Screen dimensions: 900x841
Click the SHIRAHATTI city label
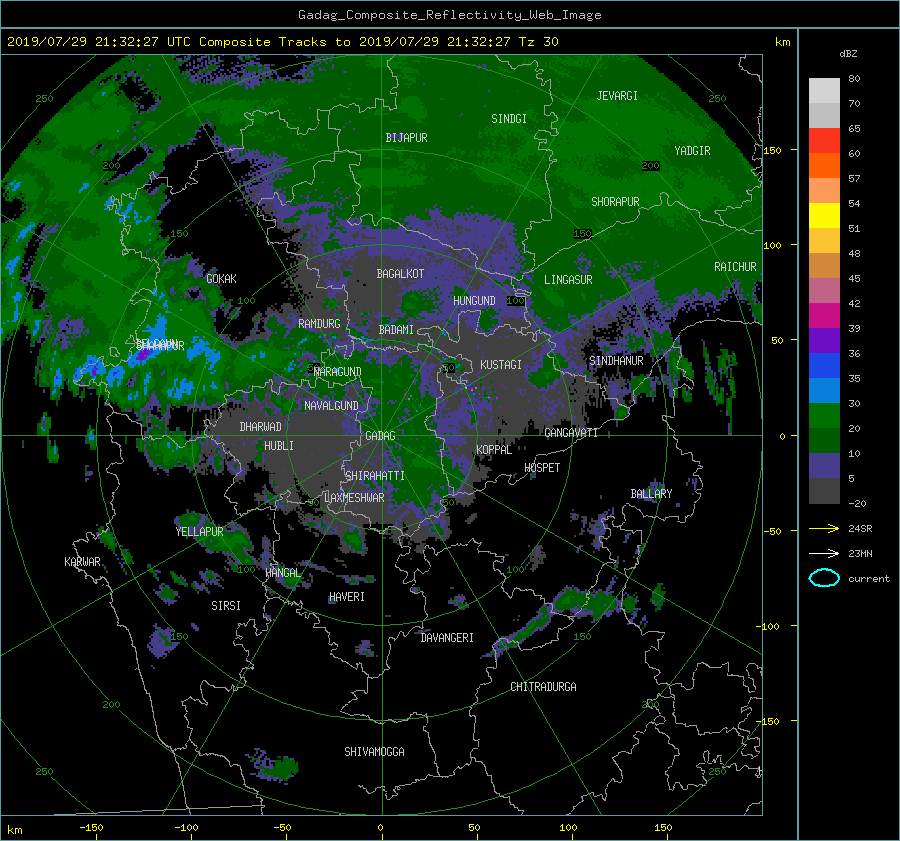click(x=375, y=476)
